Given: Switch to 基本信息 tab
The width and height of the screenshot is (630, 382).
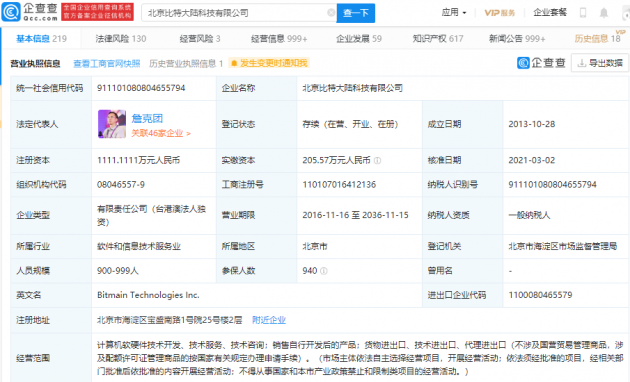Looking at the screenshot, I should click(x=41, y=39).
